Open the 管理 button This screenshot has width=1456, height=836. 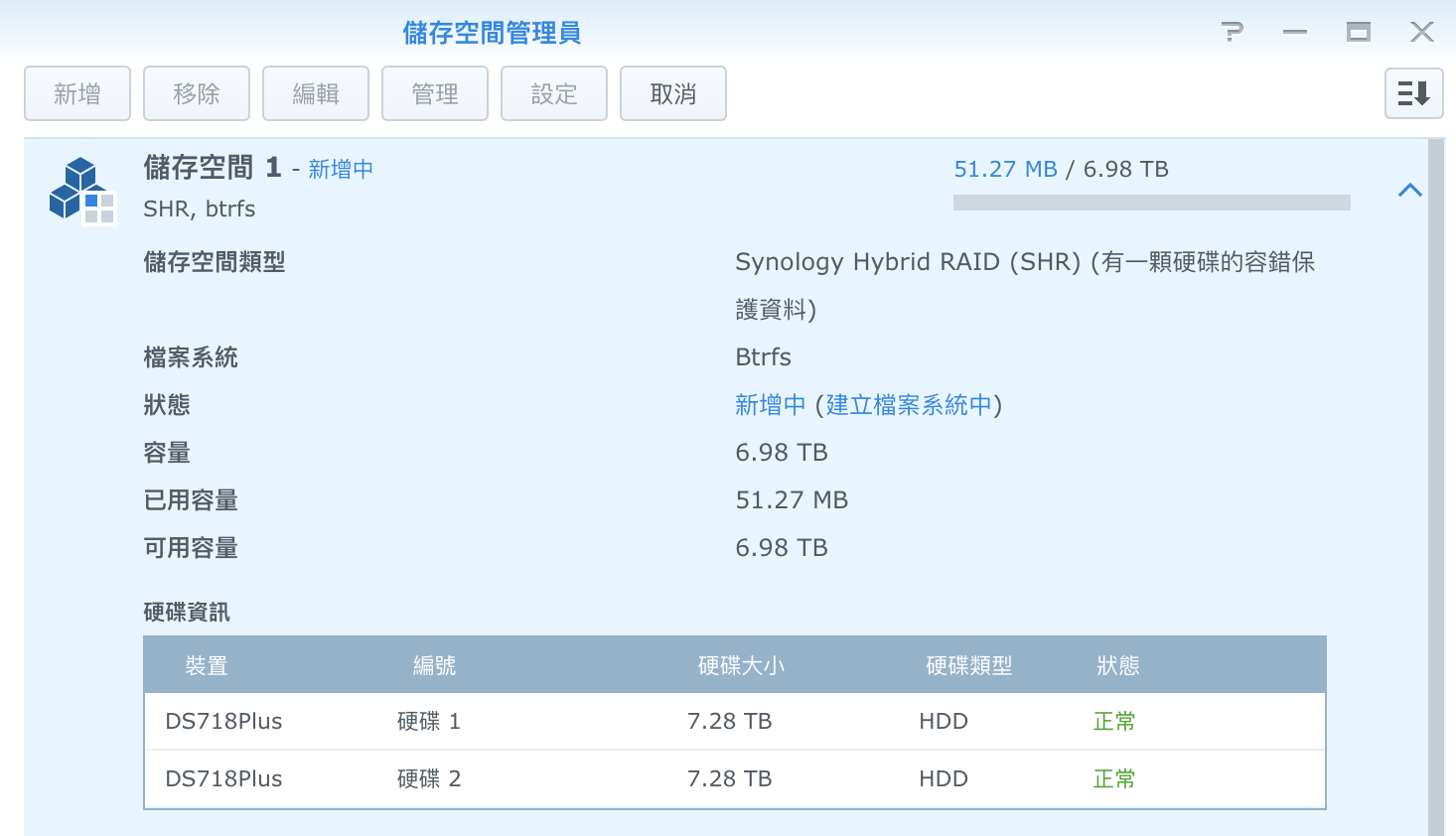pos(435,93)
